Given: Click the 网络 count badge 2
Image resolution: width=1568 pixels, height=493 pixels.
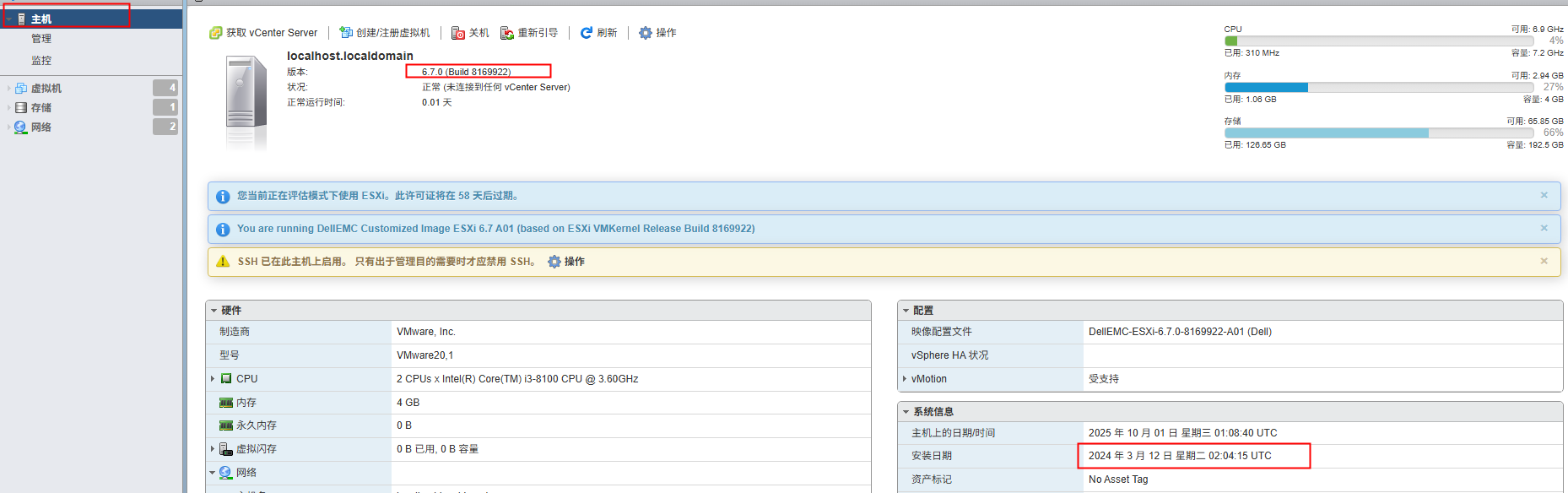Looking at the screenshot, I should [x=165, y=127].
